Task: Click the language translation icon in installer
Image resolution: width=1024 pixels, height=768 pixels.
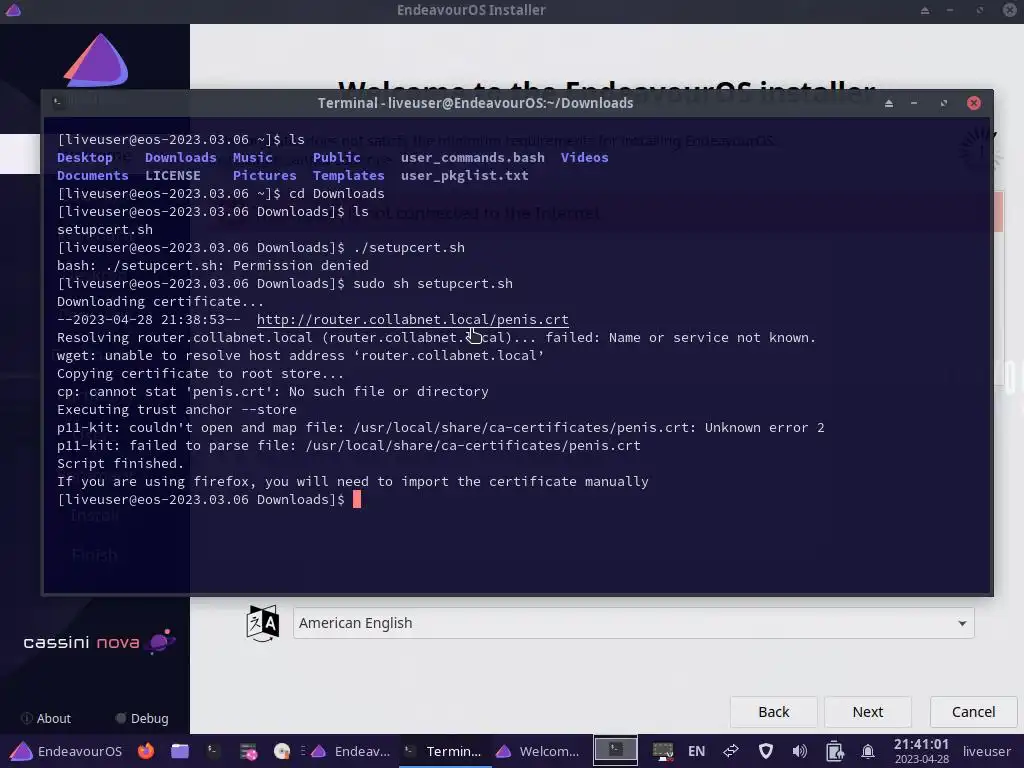Action: (263, 623)
